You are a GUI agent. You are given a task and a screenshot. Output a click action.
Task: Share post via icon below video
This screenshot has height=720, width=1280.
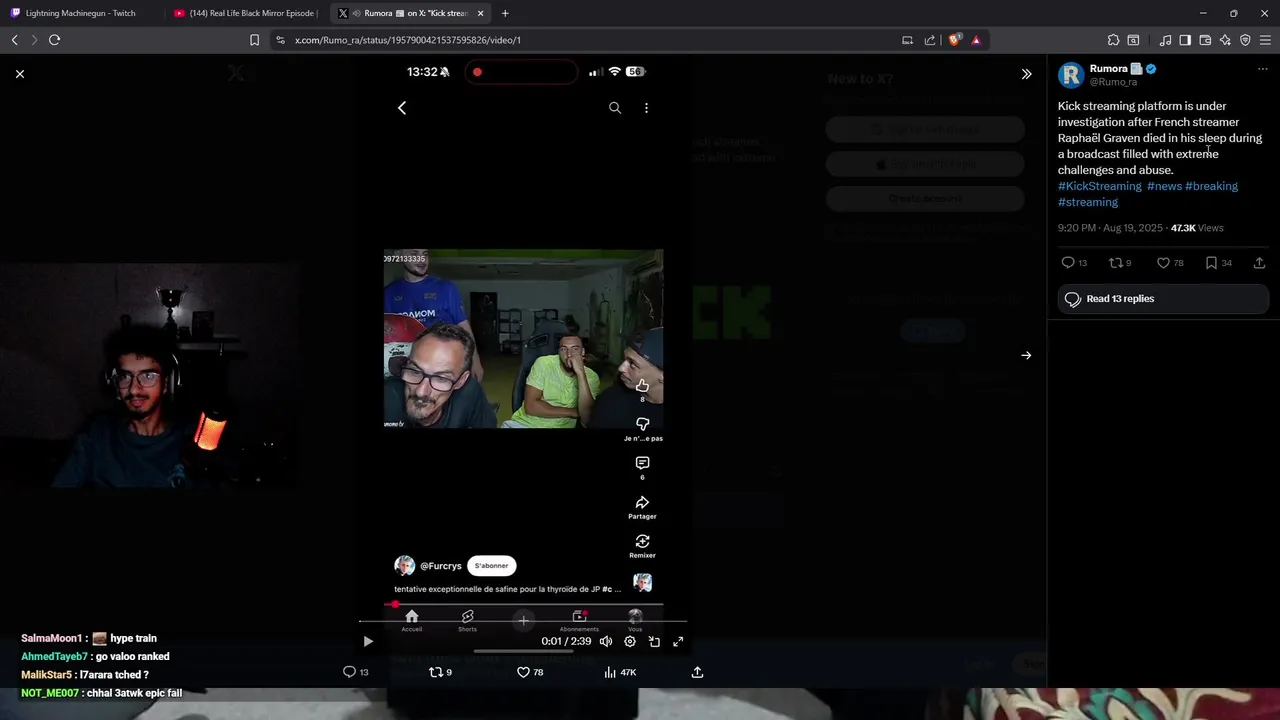click(697, 672)
